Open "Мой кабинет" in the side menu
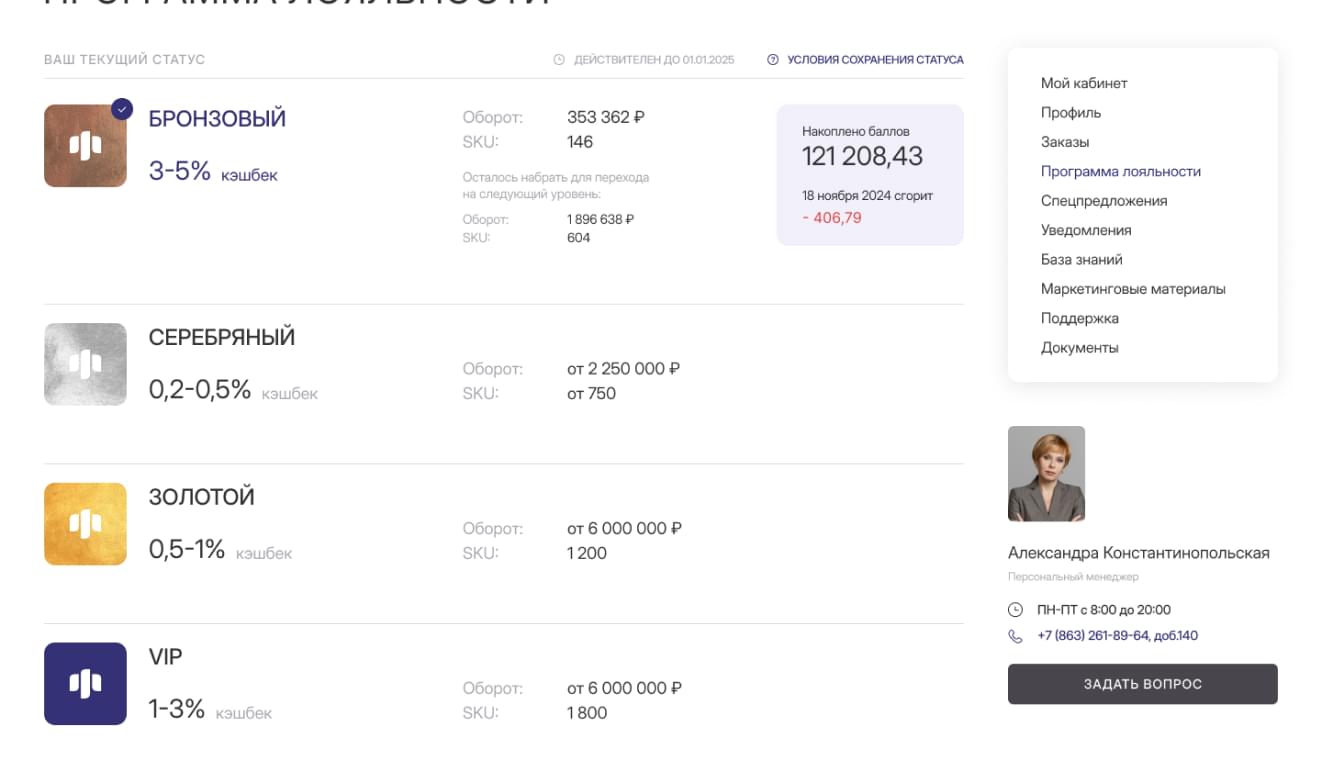 (x=1084, y=83)
